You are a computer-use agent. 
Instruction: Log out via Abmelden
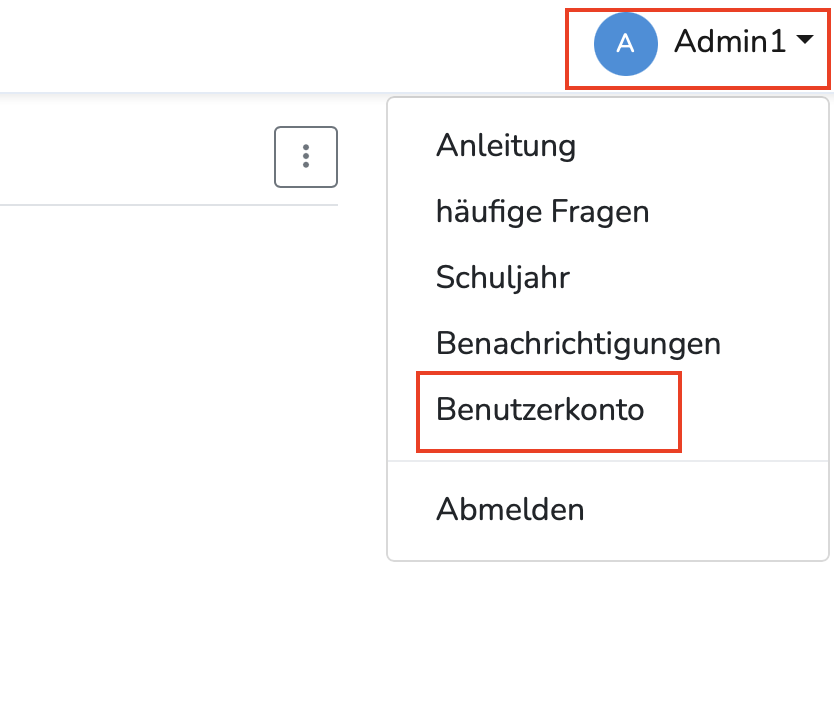pos(510,509)
